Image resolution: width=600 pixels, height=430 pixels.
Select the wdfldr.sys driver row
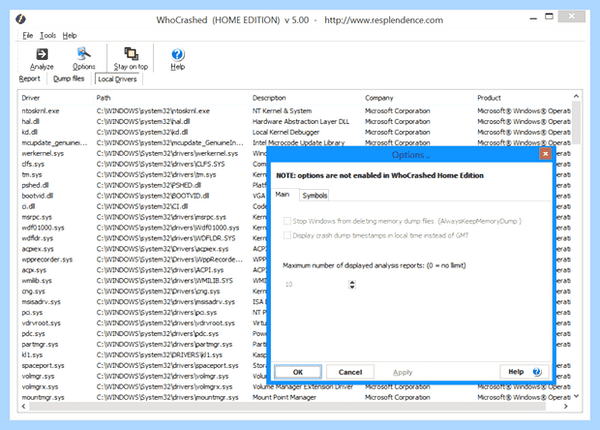143,238
